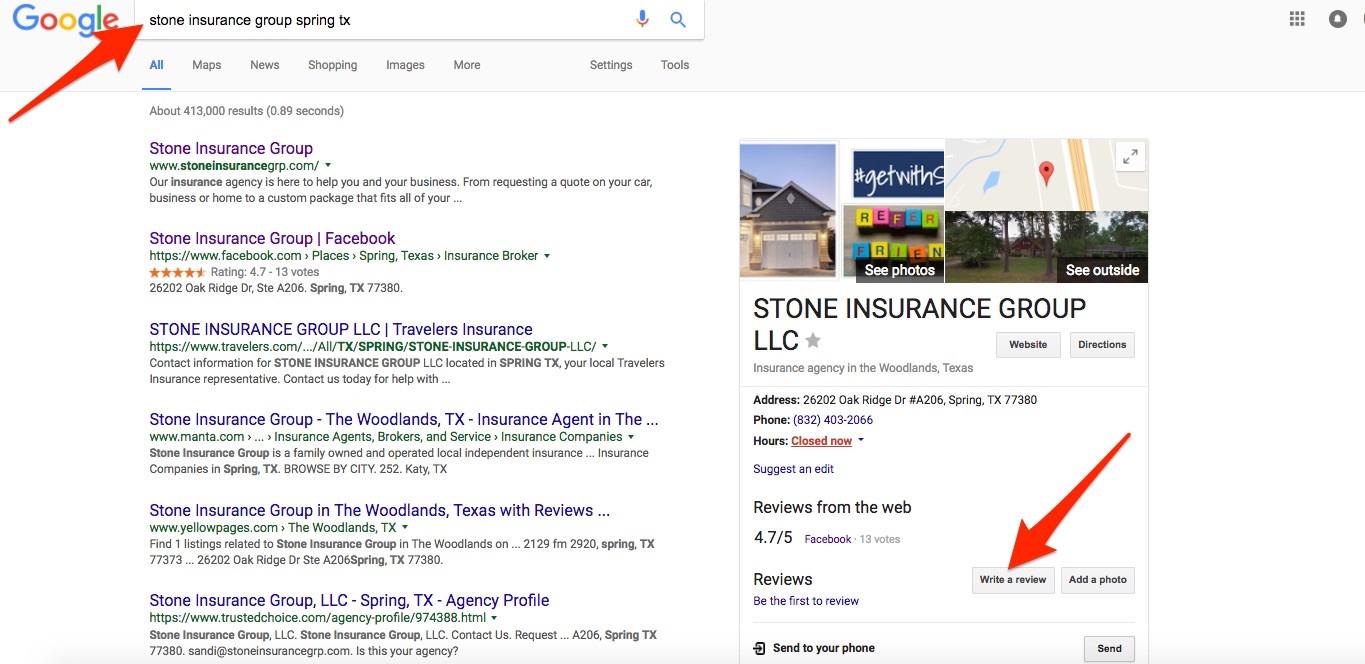
Task: Open dropdown arrow beside trustedchoice.com result URL
Action: coord(494,618)
